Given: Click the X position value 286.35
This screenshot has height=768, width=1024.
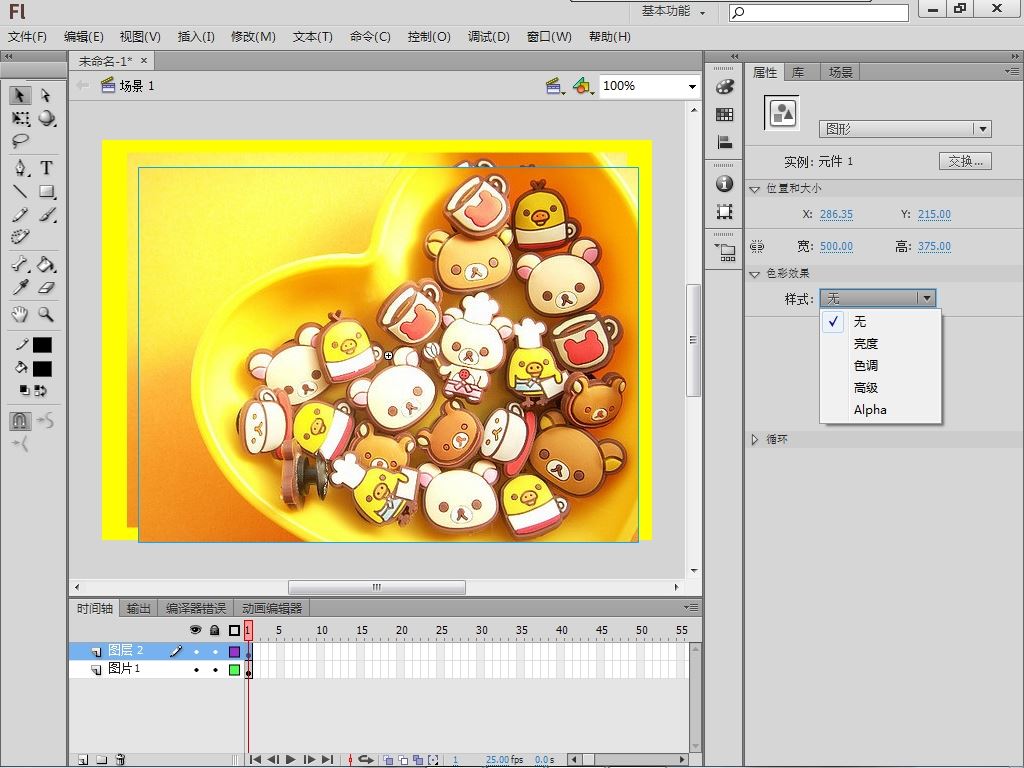Looking at the screenshot, I should pyautogui.click(x=836, y=214).
